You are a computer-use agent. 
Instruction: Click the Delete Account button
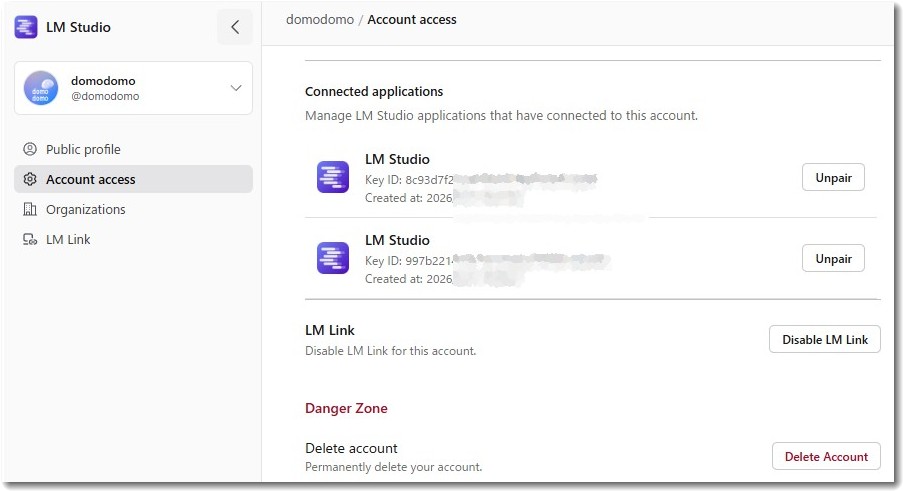[x=826, y=456]
